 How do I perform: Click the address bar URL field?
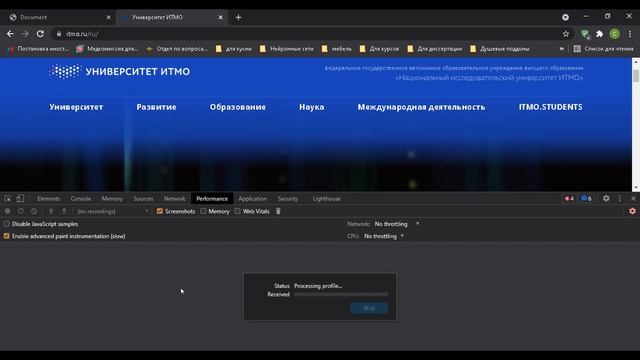(x=312, y=34)
